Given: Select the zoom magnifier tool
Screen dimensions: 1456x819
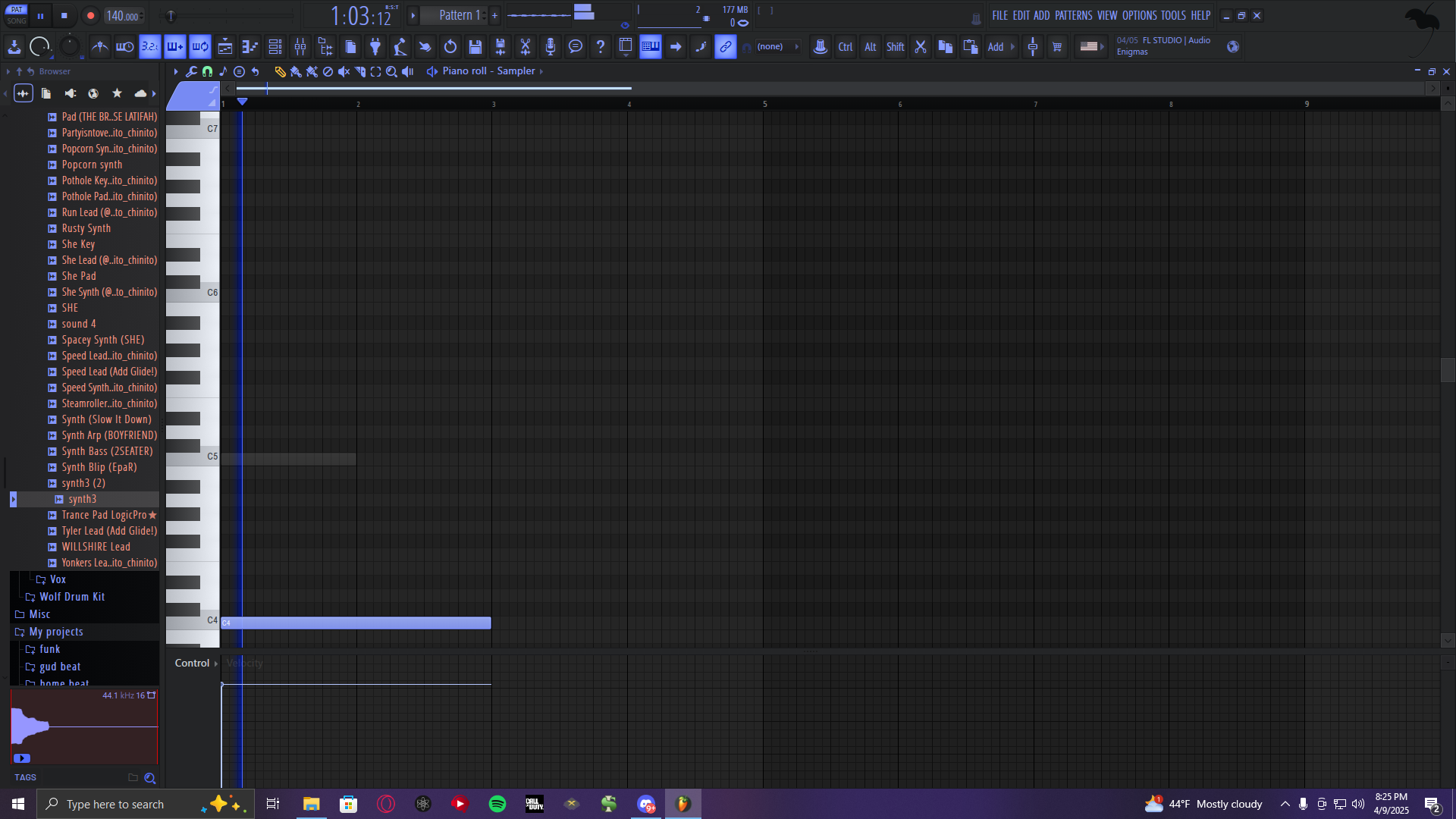Looking at the screenshot, I should pyautogui.click(x=391, y=71).
